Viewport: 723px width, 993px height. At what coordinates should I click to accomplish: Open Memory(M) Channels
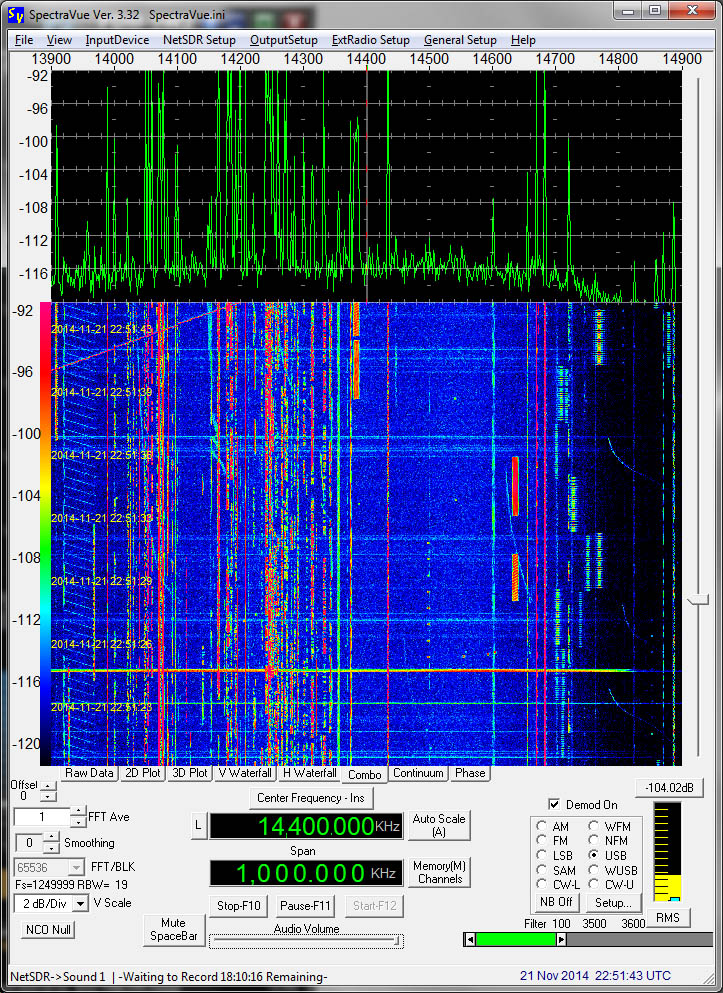[439, 873]
